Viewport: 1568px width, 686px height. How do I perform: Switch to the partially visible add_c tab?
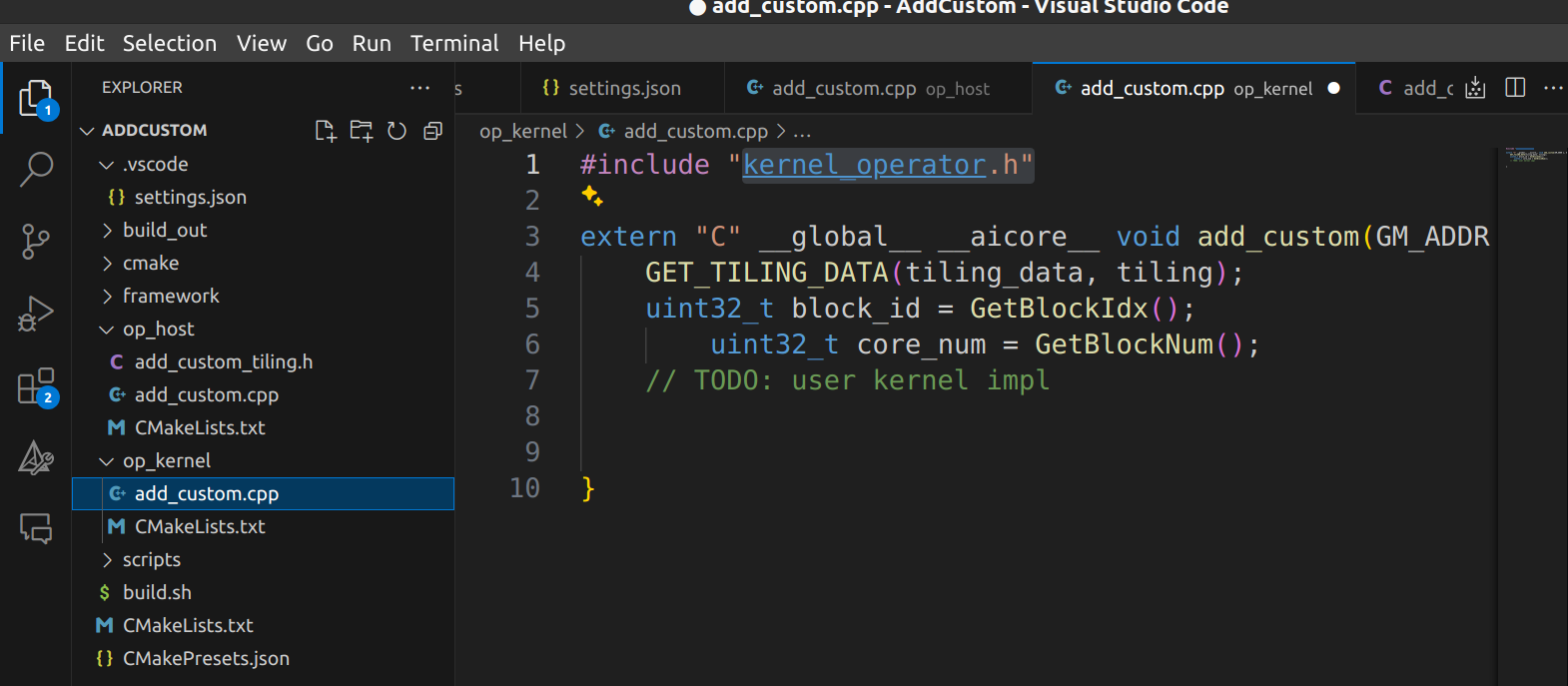(1416, 88)
